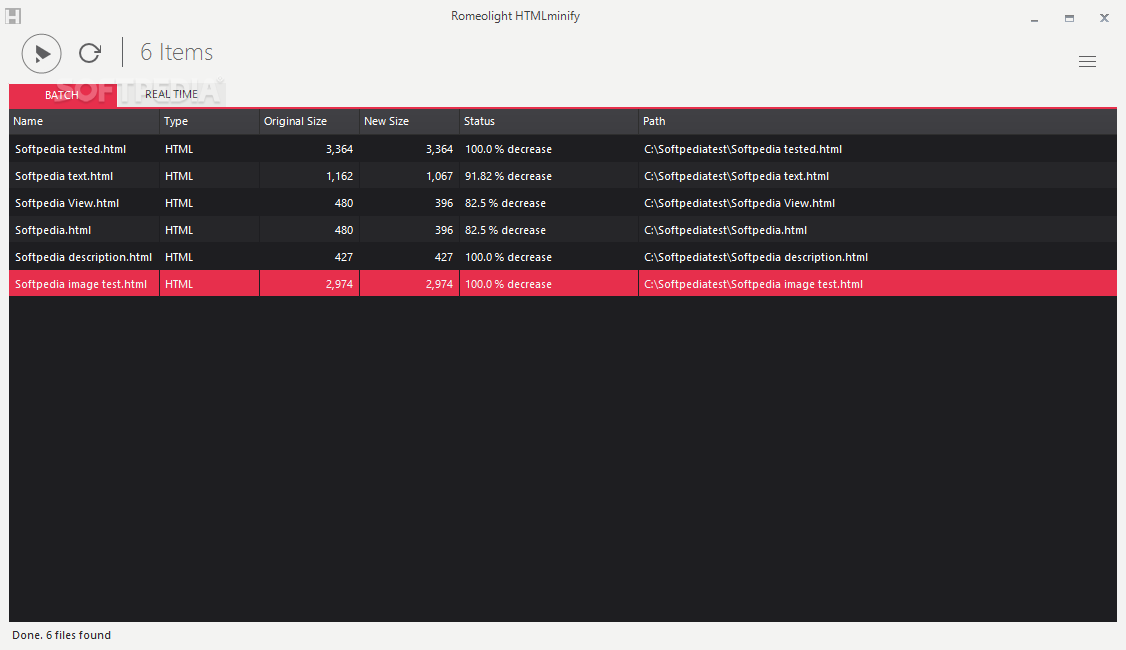Sort by the Name column header
1126x650 pixels.
coord(84,121)
